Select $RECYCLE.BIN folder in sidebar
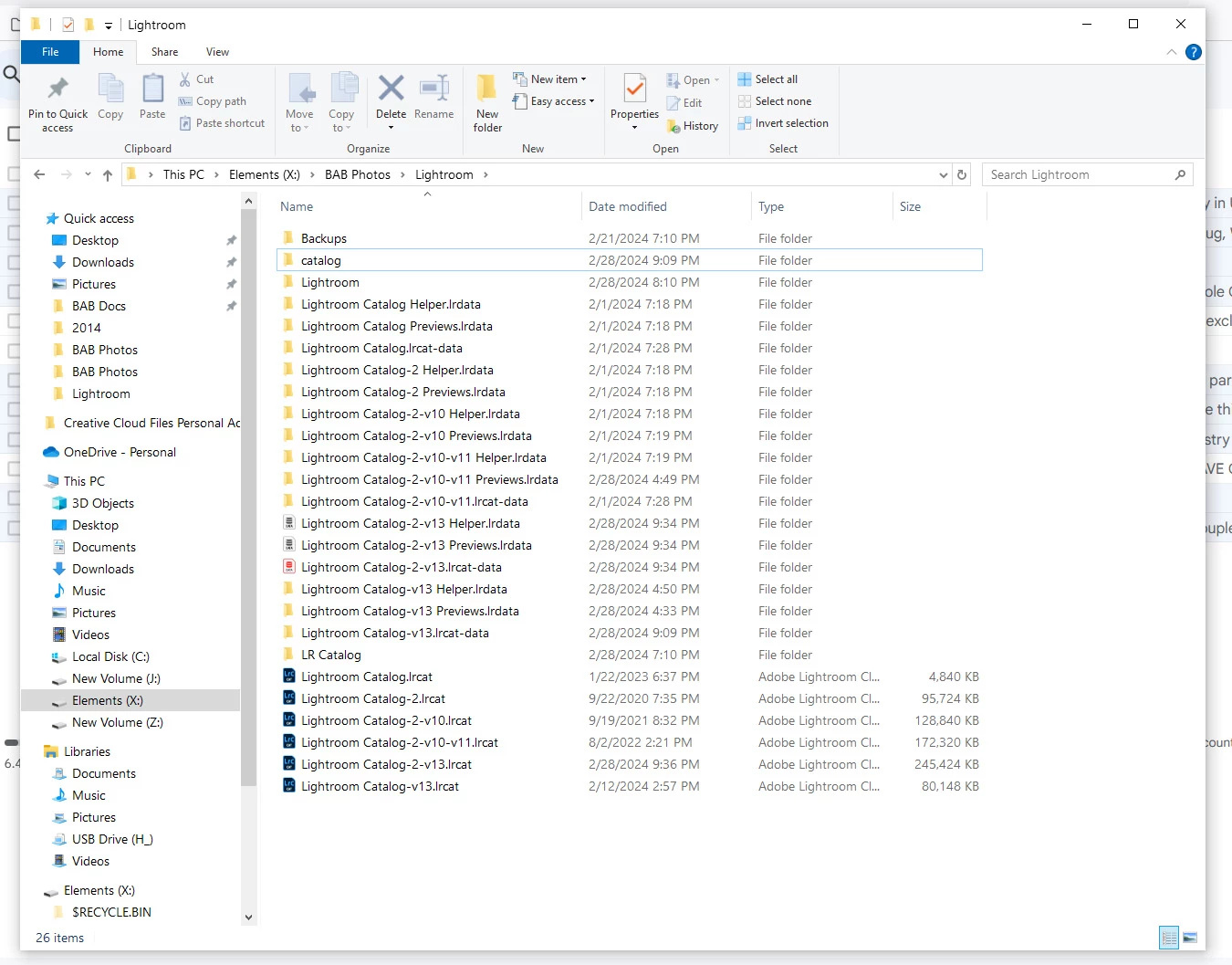The image size is (1232, 965). pyautogui.click(x=111, y=912)
